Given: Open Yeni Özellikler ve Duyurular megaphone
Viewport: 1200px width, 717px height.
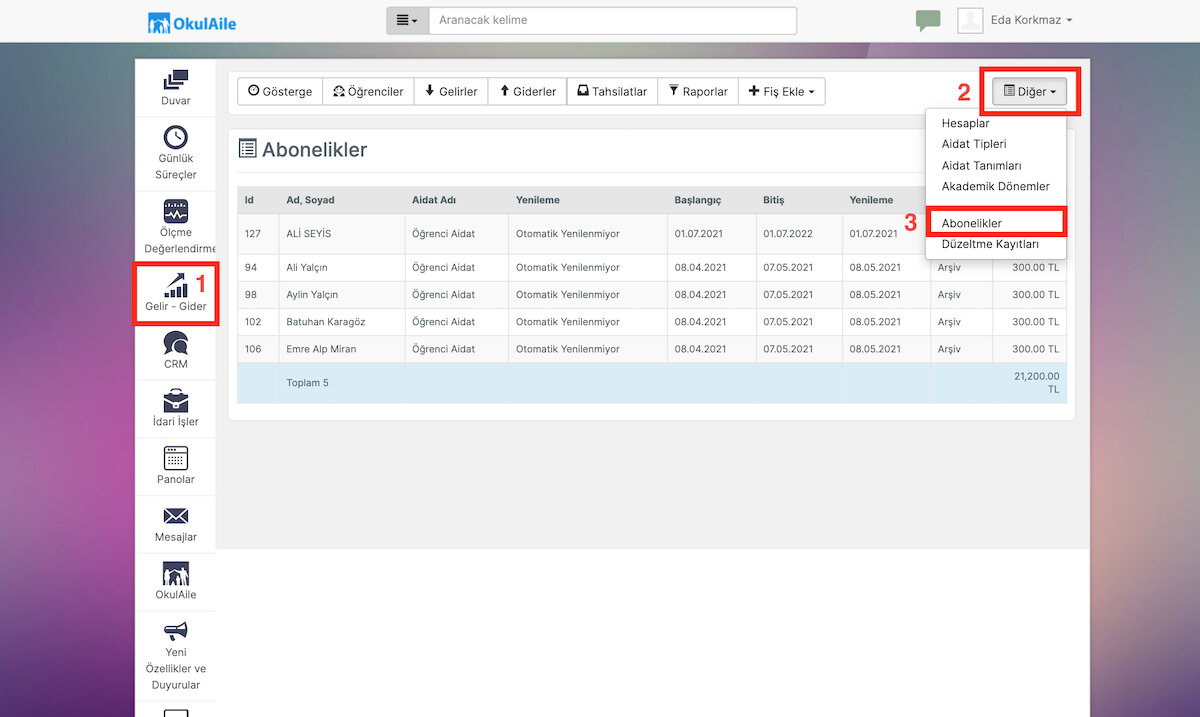Looking at the screenshot, I should (176, 631).
